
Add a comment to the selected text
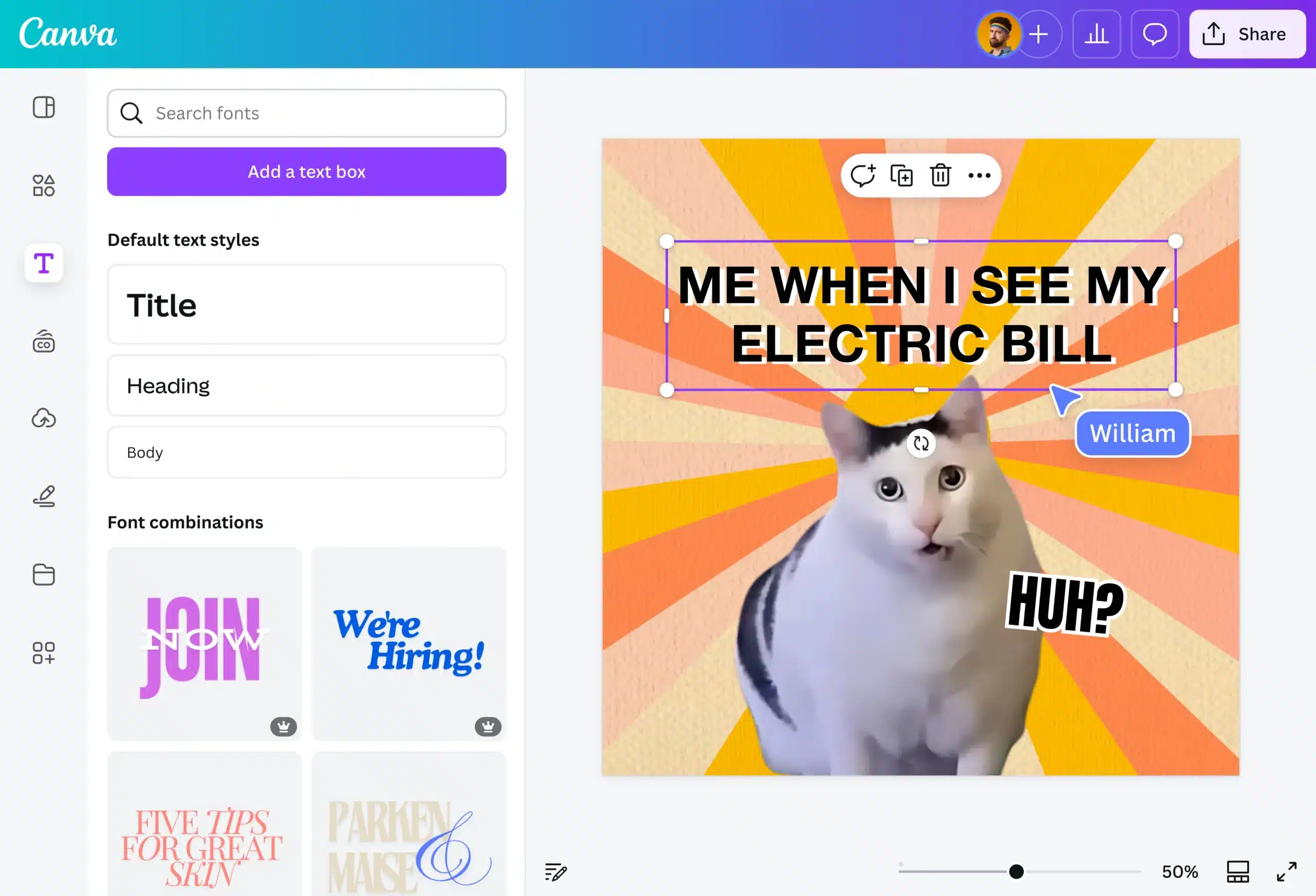[x=863, y=176]
